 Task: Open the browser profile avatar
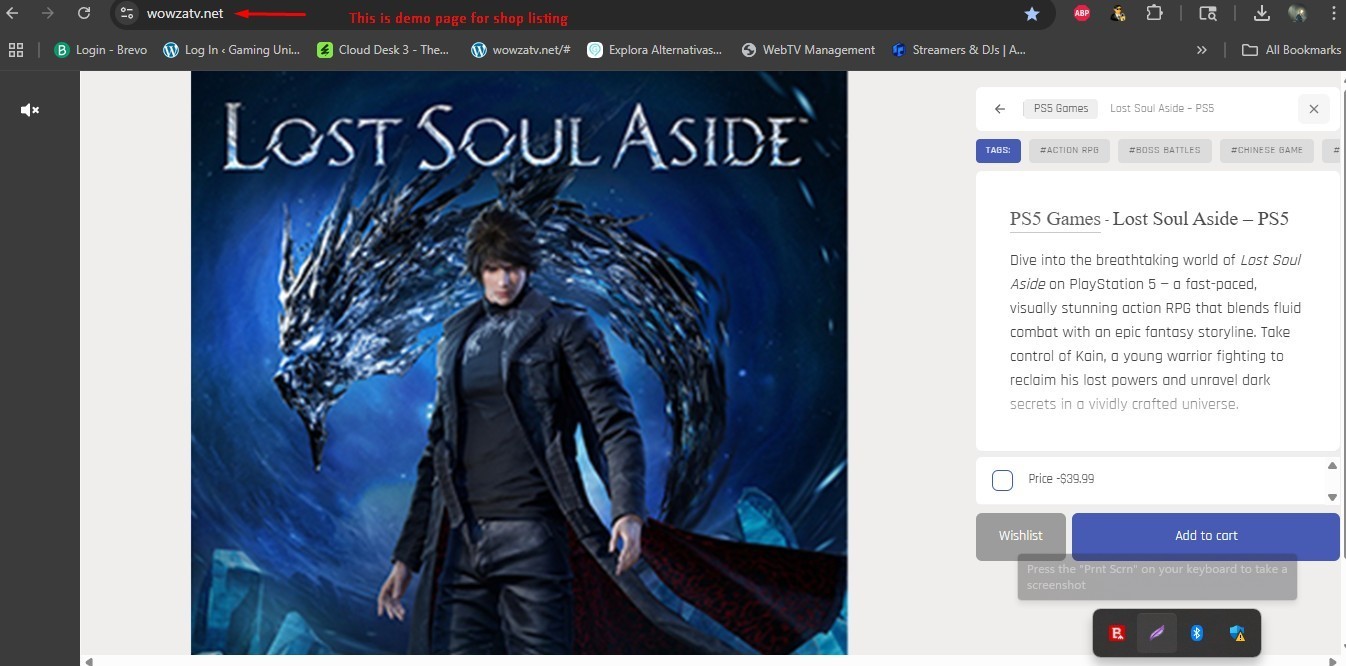(x=1298, y=14)
